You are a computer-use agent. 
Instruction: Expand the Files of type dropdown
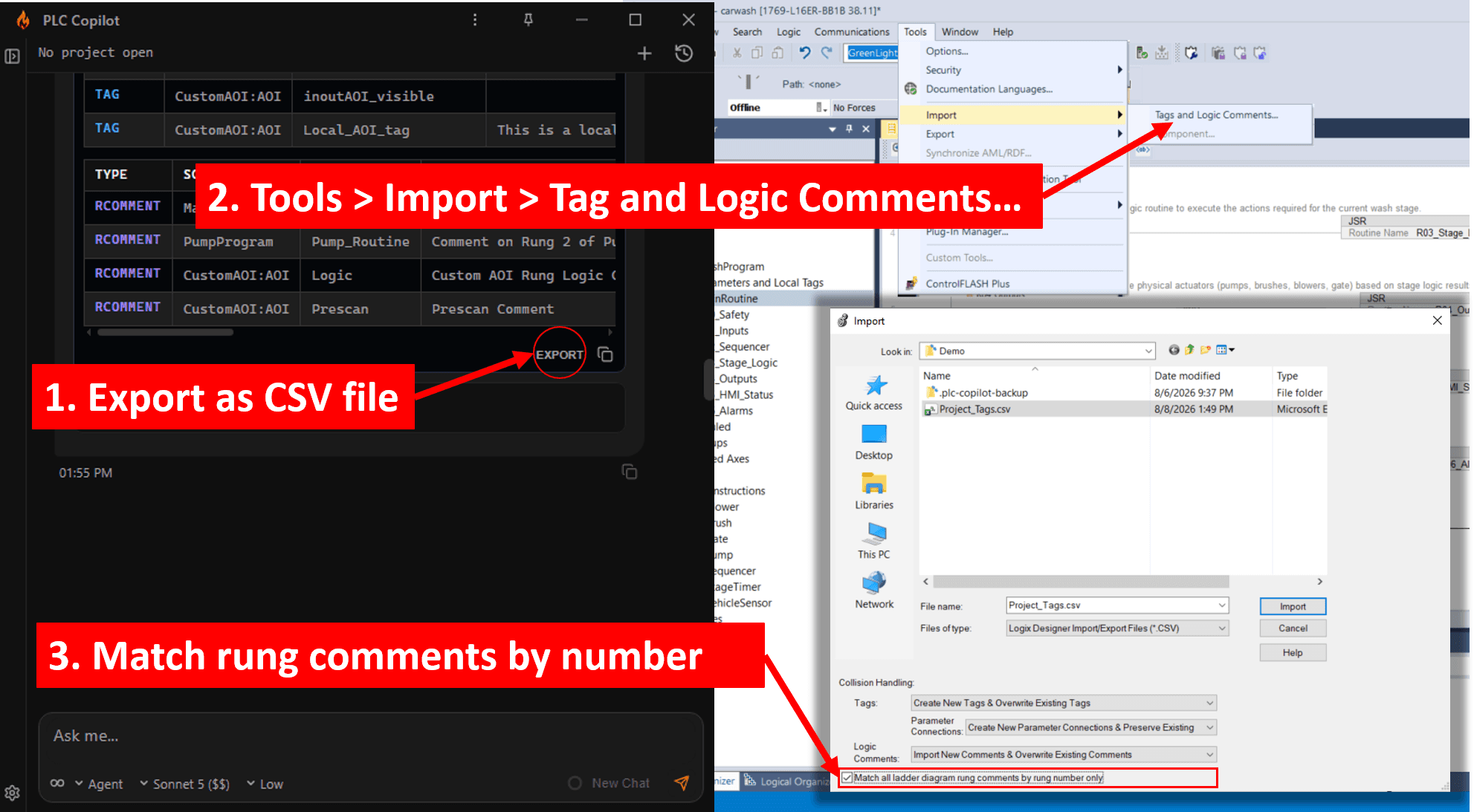[1221, 629]
